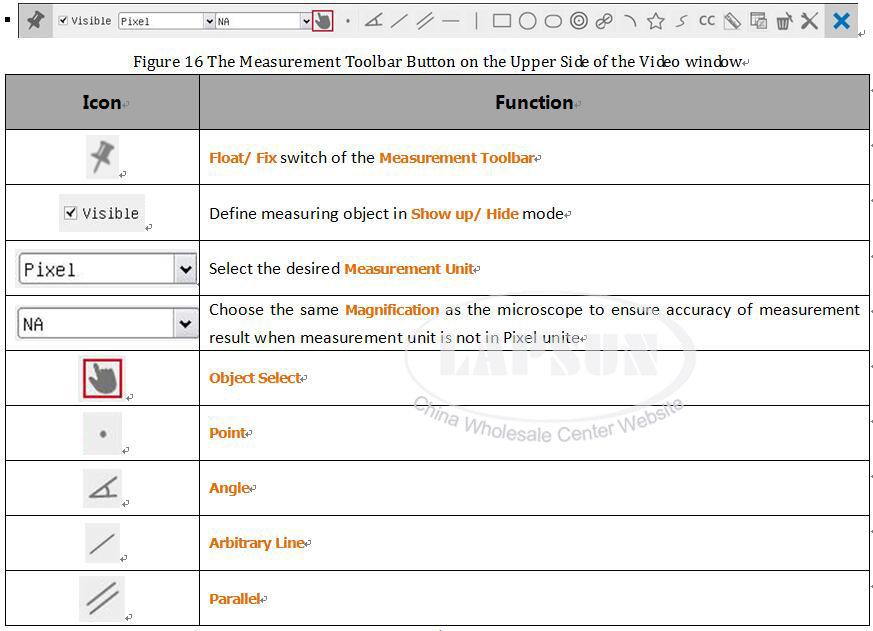Screen dimensions: 873x631
Task: Click the trash can delete icon
Action: [784, 21]
